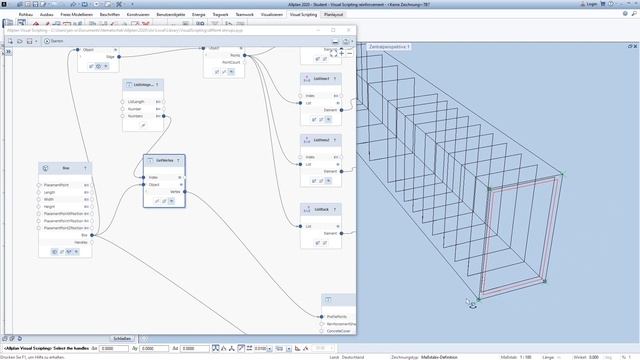Screen dimensions: 640x360
Task: Click the Maßstab 1:100 value in status bar
Action: [526, 357]
